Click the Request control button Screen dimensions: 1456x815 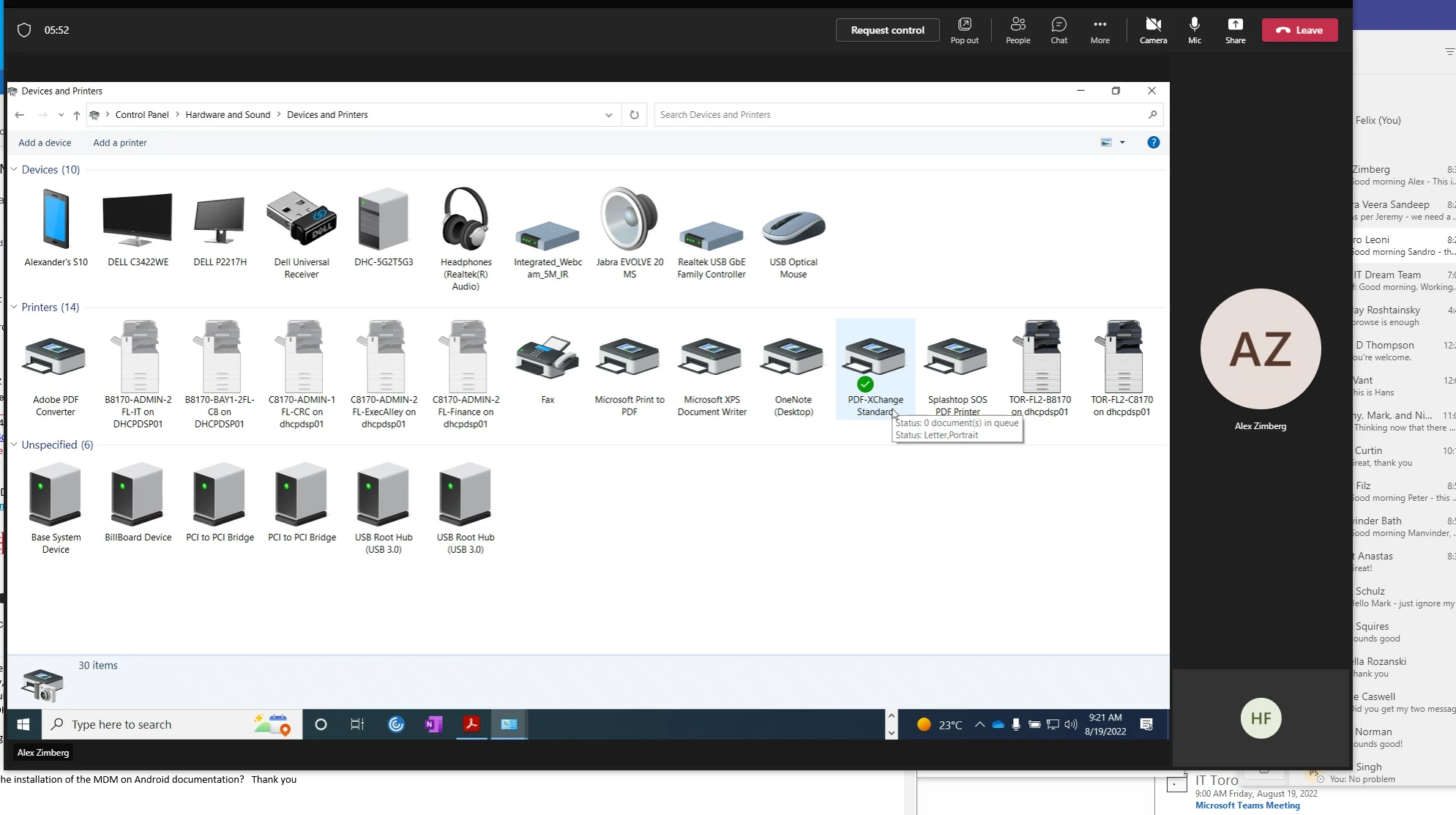click(x=887, y=30)
